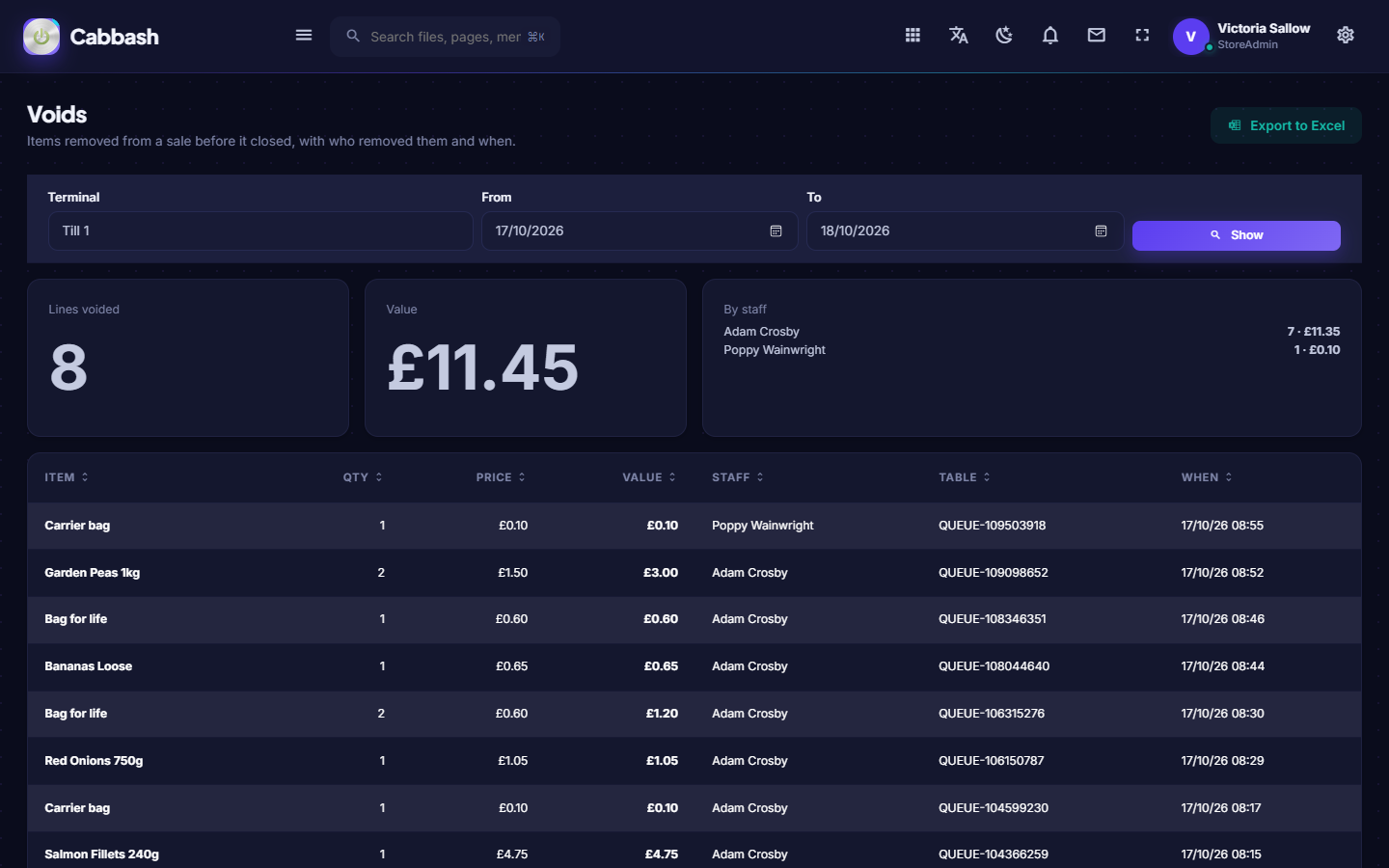Open the apps grid launcher
The image size is (1389, 868).
tap(912, 36)
